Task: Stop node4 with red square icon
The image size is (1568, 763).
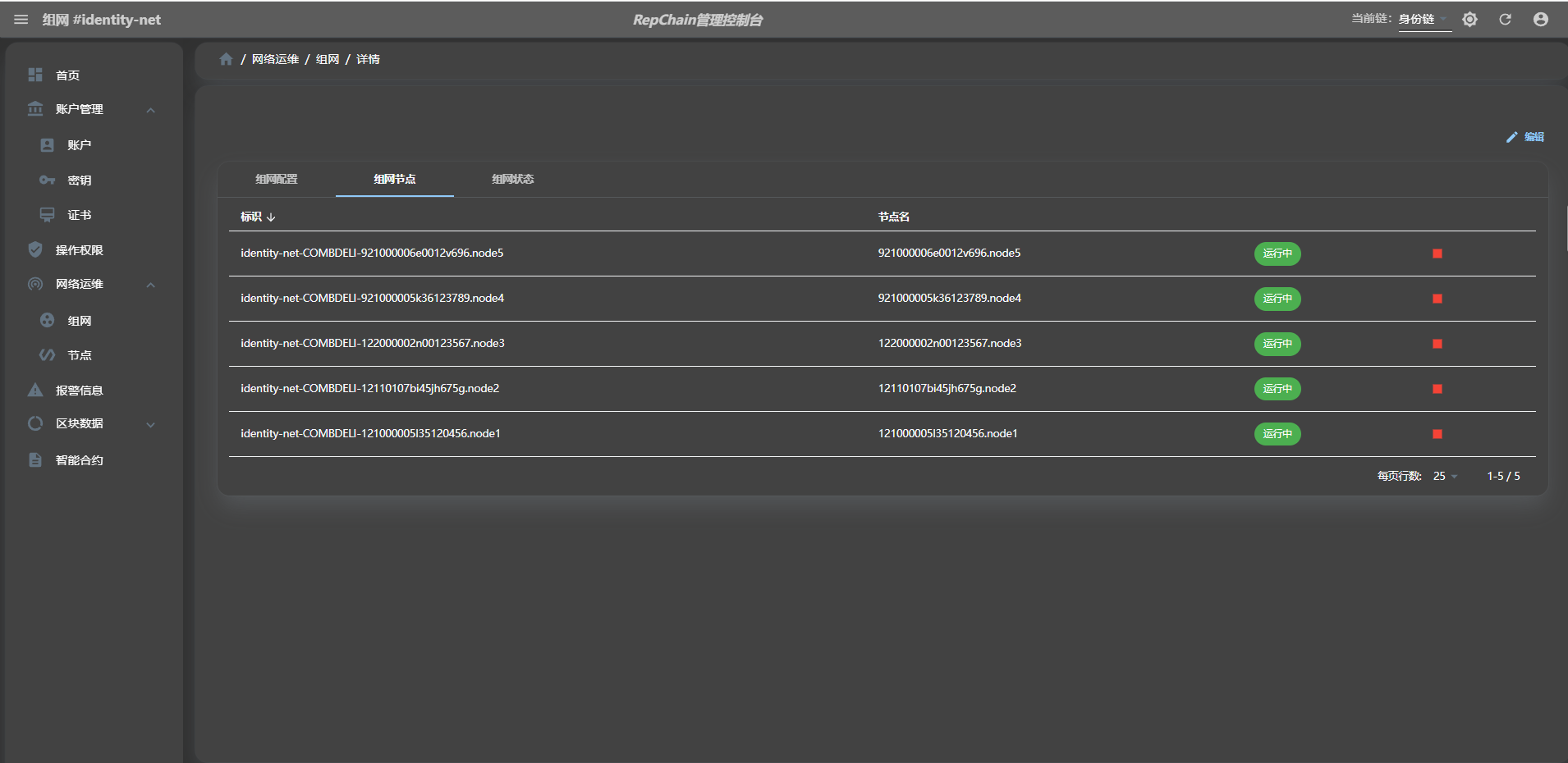Action: point(1437,299)
